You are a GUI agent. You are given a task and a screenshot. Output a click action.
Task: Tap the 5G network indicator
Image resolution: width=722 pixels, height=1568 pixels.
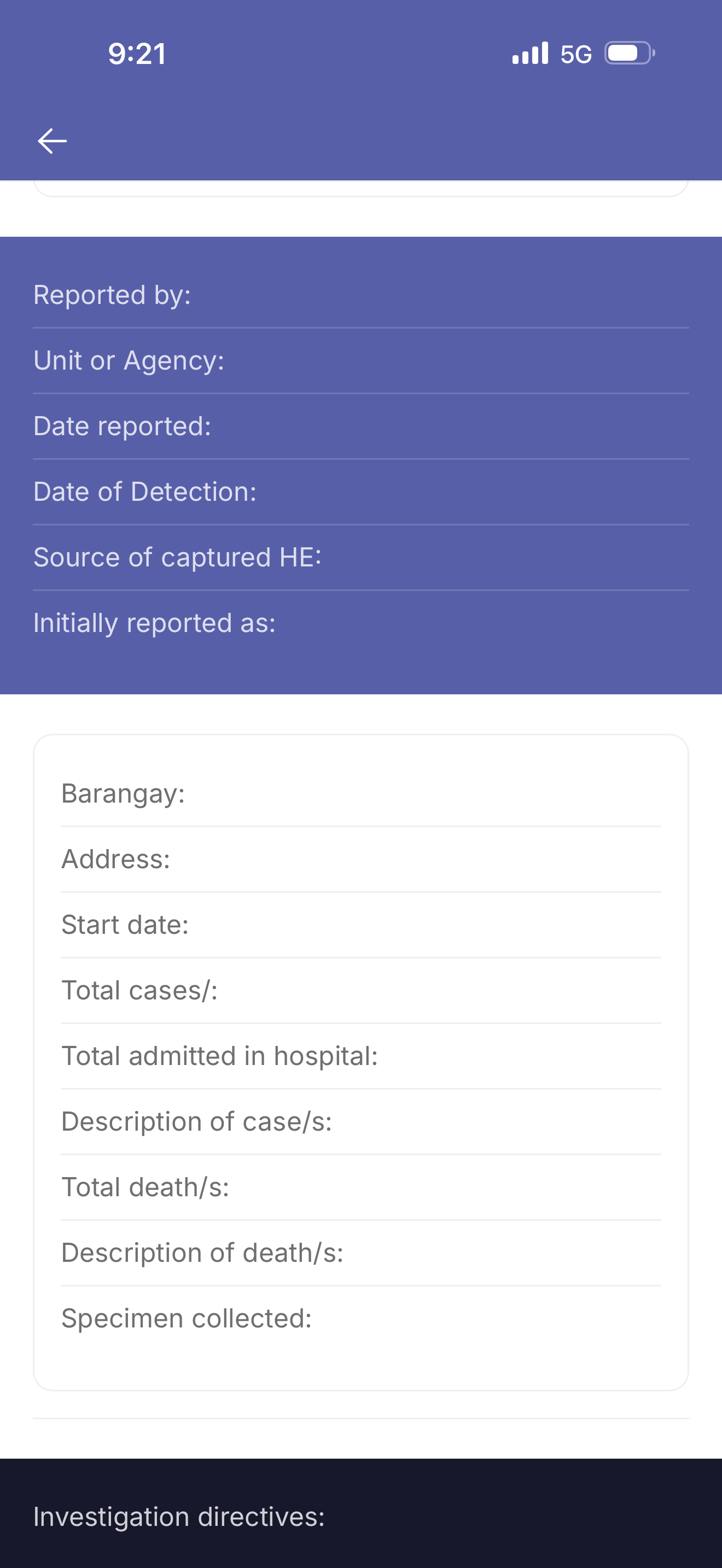(x=575, y=54)
